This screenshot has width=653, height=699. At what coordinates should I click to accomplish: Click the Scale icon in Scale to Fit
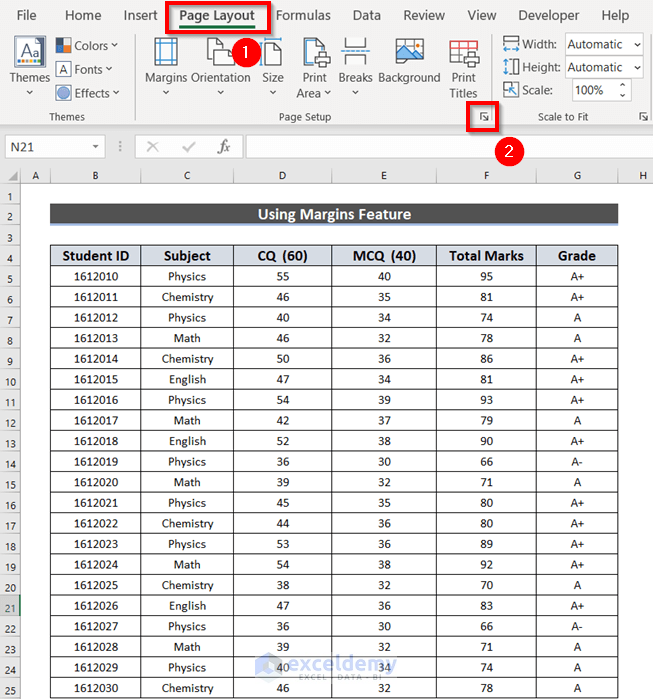[511, 90]
